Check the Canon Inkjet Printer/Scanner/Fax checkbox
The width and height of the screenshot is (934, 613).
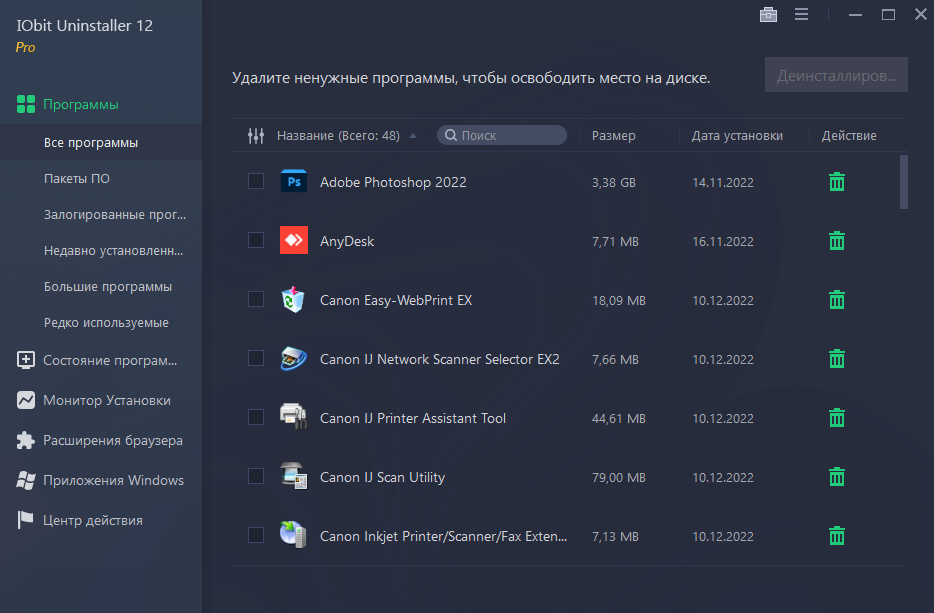click(x=256, y=535)
